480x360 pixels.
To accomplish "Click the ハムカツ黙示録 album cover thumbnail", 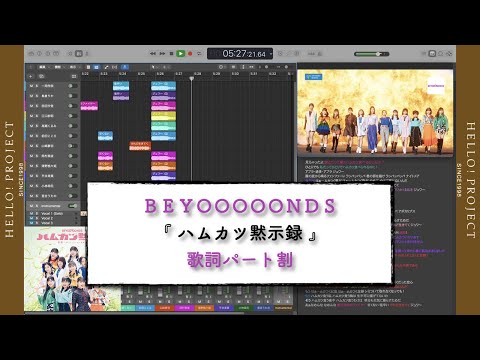I will [56, 269].
